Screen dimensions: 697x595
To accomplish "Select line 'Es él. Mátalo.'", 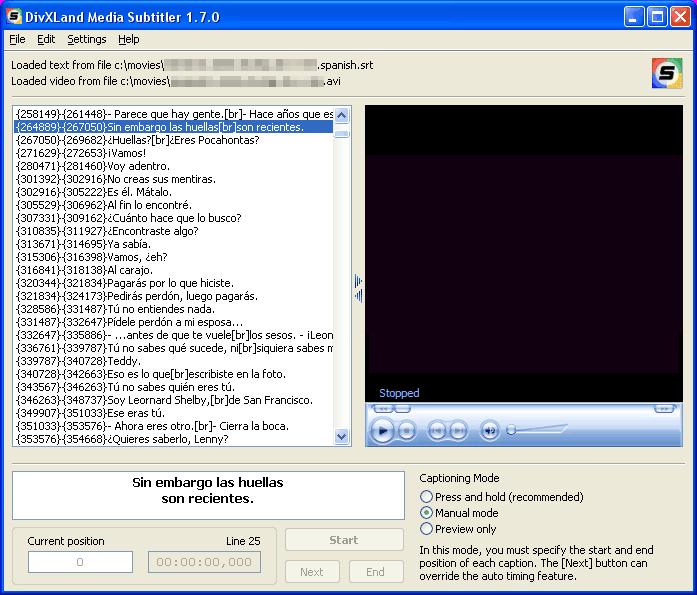I will pos(174,192).
